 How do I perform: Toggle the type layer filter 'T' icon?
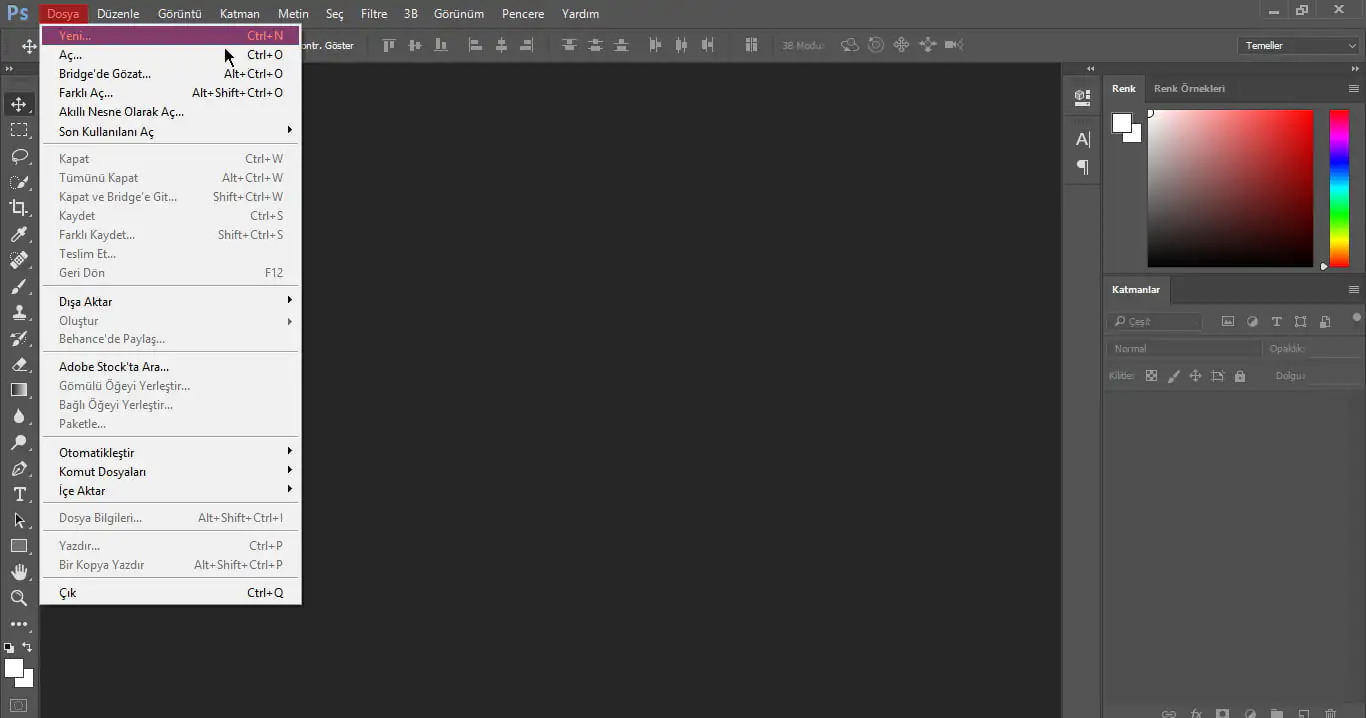tap(1276, 322)
